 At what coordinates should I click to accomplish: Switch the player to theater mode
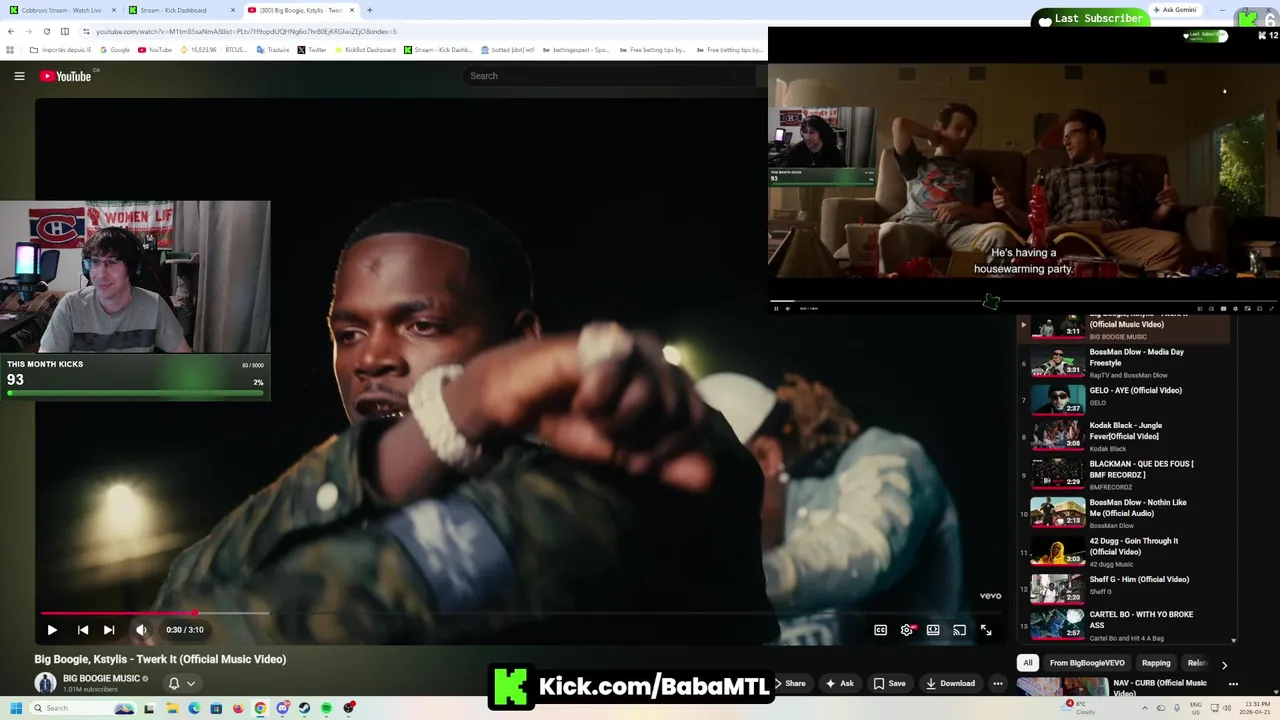(933, 630)
